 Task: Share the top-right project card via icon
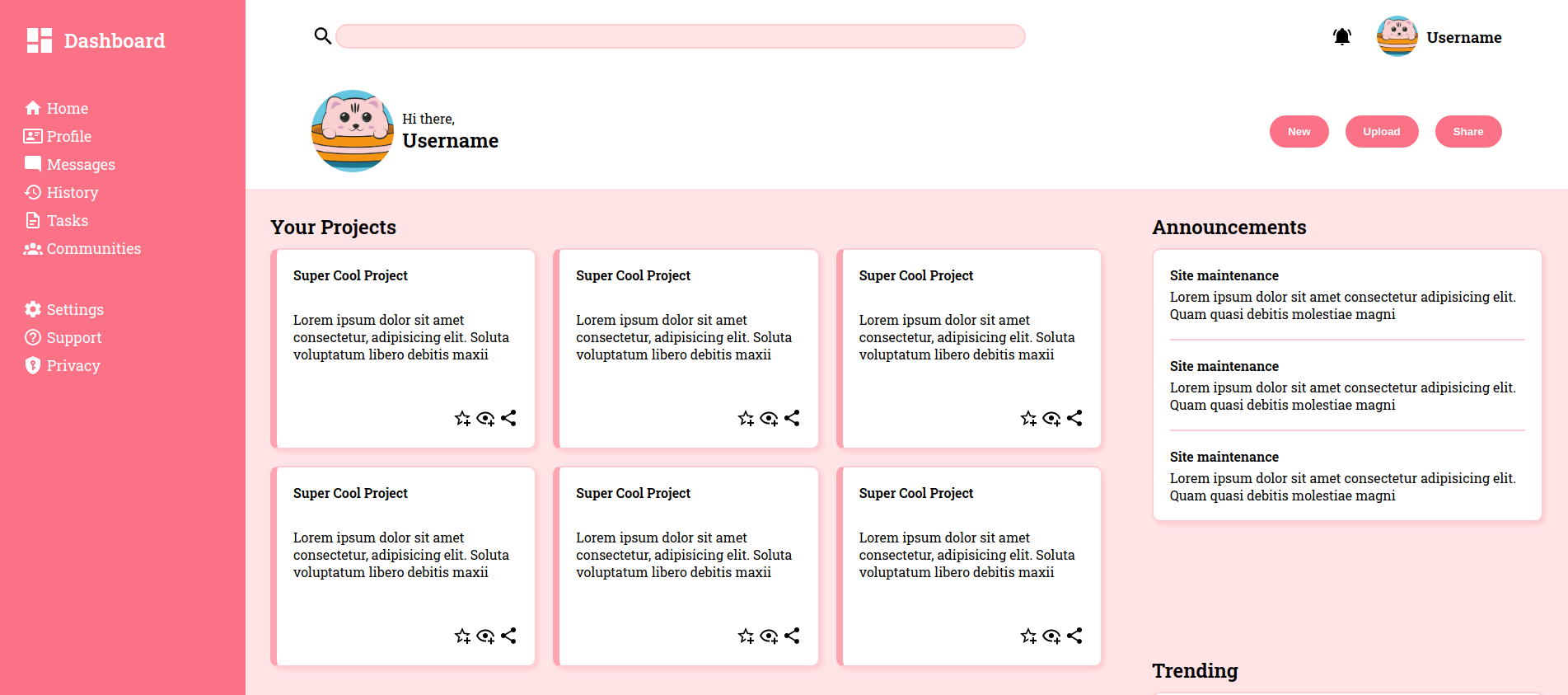(x=1074, y=419)
